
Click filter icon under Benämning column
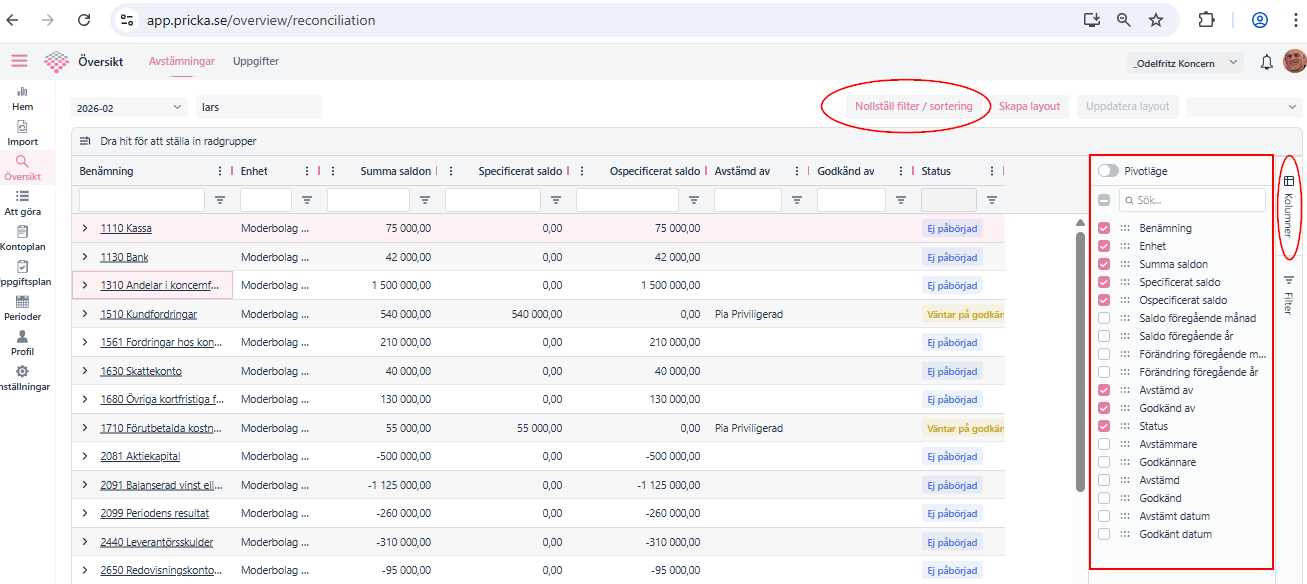coord(220,200)
